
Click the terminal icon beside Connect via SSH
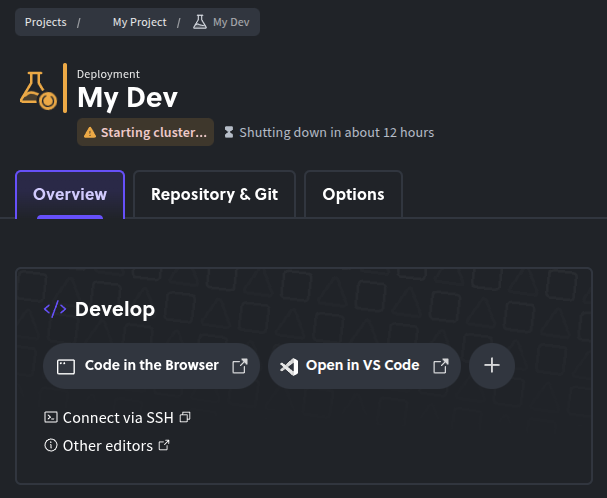pos(51,417)
